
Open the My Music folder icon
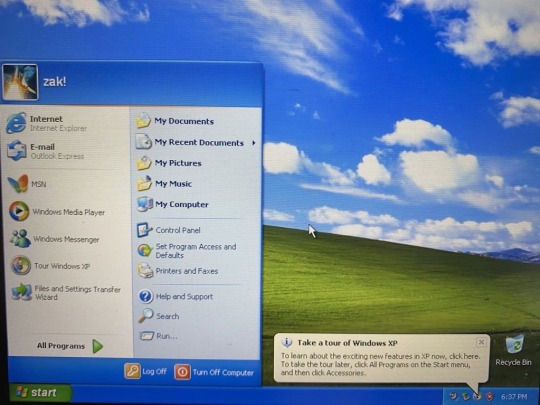144,183
